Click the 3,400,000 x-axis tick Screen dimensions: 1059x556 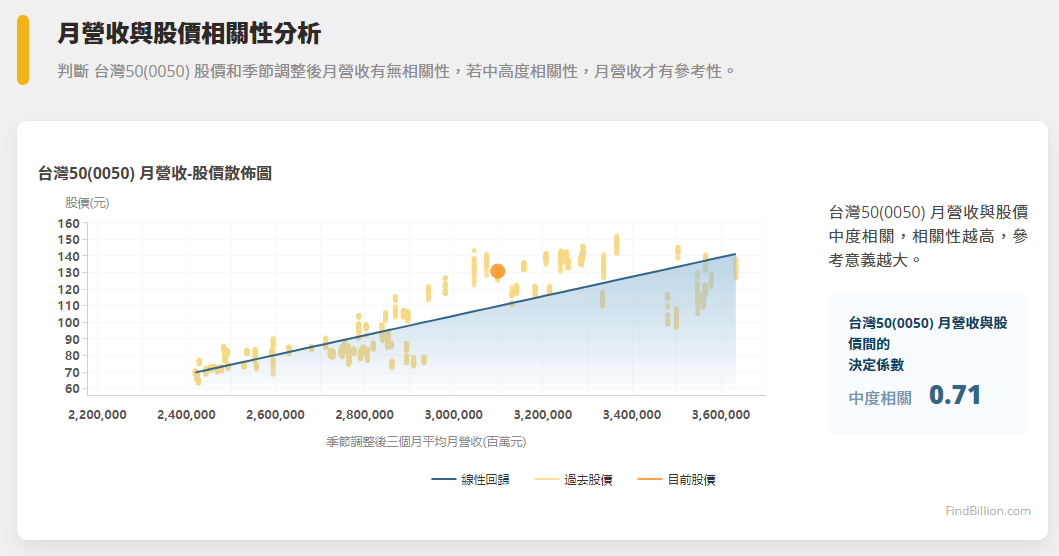click(632, 415)
